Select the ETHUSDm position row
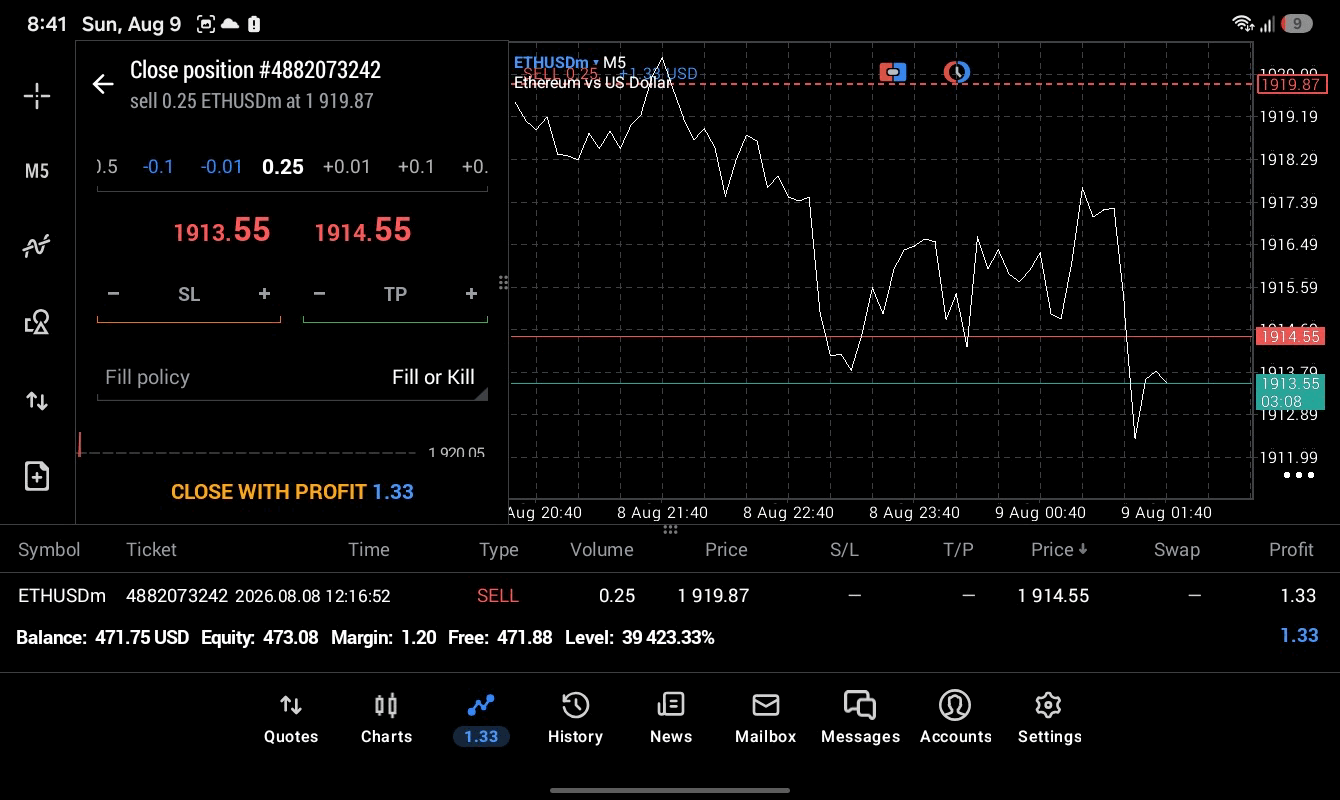 670,595
